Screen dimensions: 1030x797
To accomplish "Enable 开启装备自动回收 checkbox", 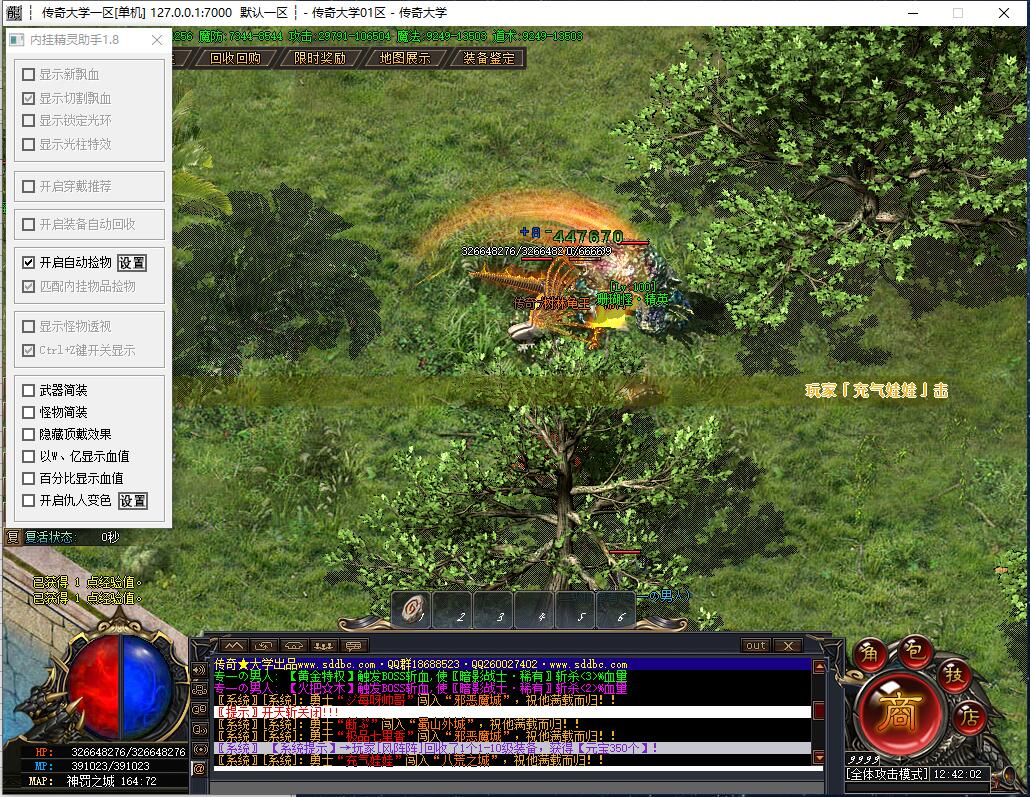I will click(x=28, y=224).
